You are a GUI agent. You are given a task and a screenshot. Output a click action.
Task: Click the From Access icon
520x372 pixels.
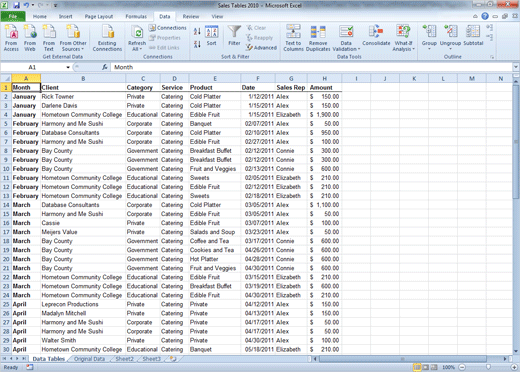click(11, 38)
